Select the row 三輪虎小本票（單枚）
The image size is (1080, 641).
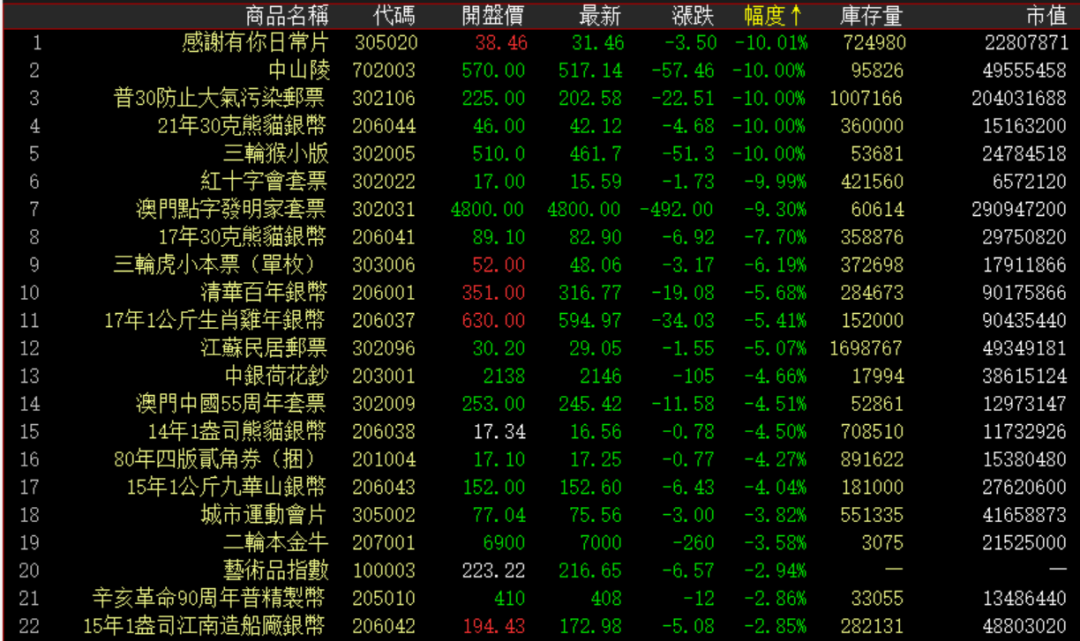(x=540, y=265)
